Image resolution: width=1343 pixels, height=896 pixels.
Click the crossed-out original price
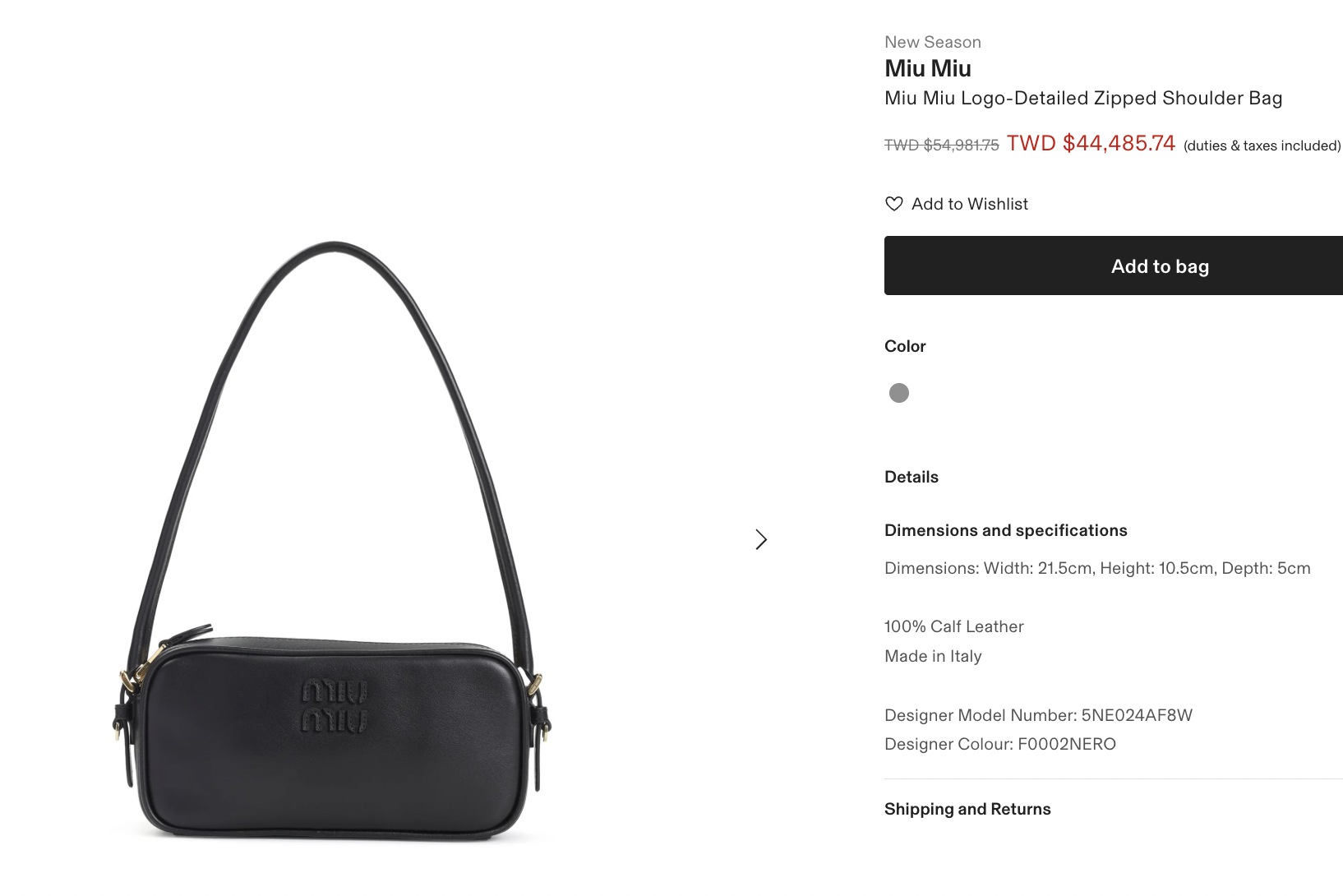[941, 145]
